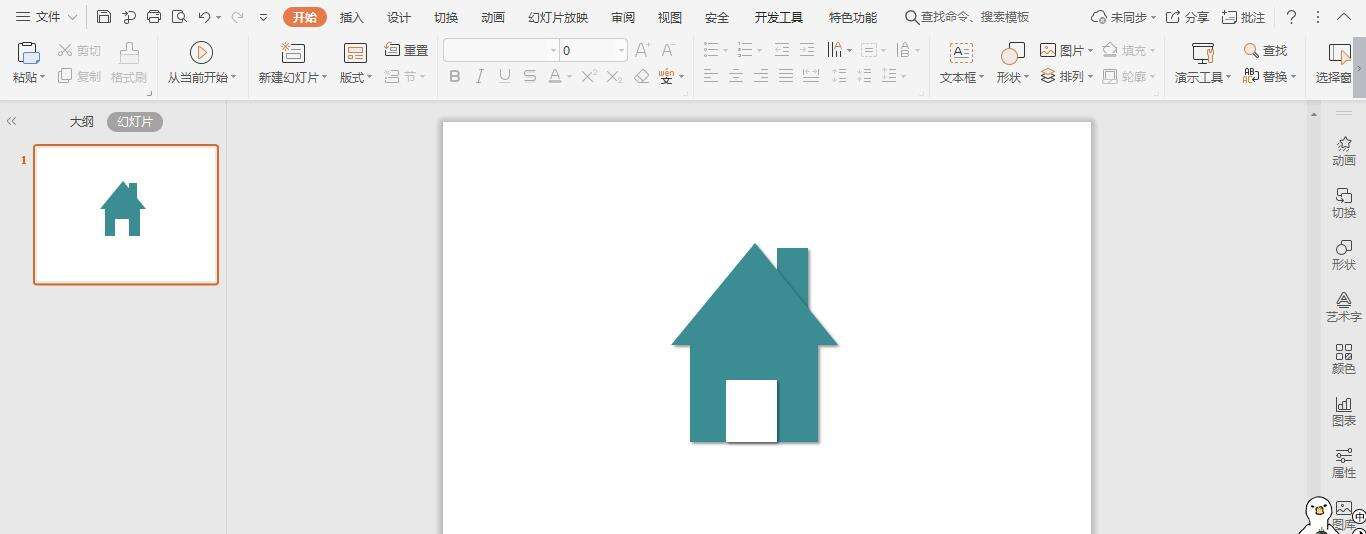Click the Print icon
The image size is (1366, 534).
(x=154, y=17)
